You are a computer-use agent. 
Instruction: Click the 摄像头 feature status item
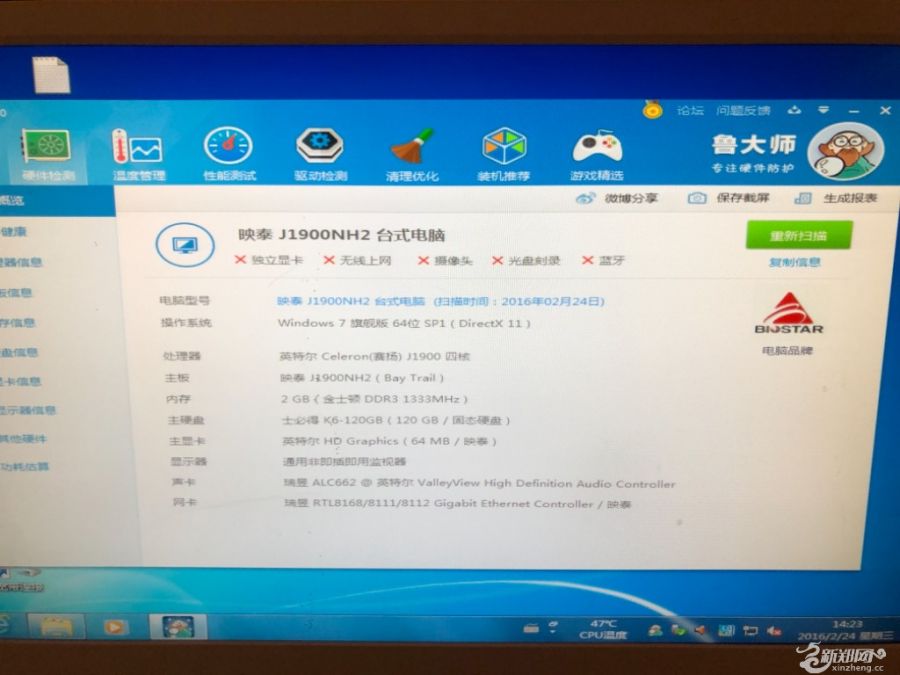[x=445, y=261]
